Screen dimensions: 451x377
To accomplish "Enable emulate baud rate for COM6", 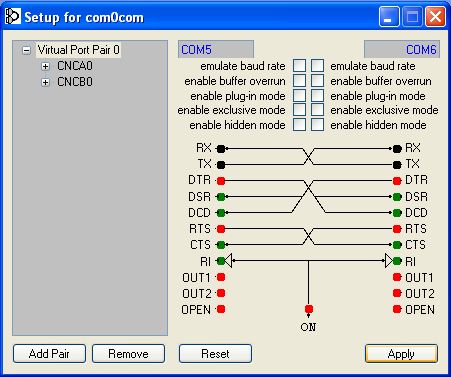I will [x=317, y=66].
